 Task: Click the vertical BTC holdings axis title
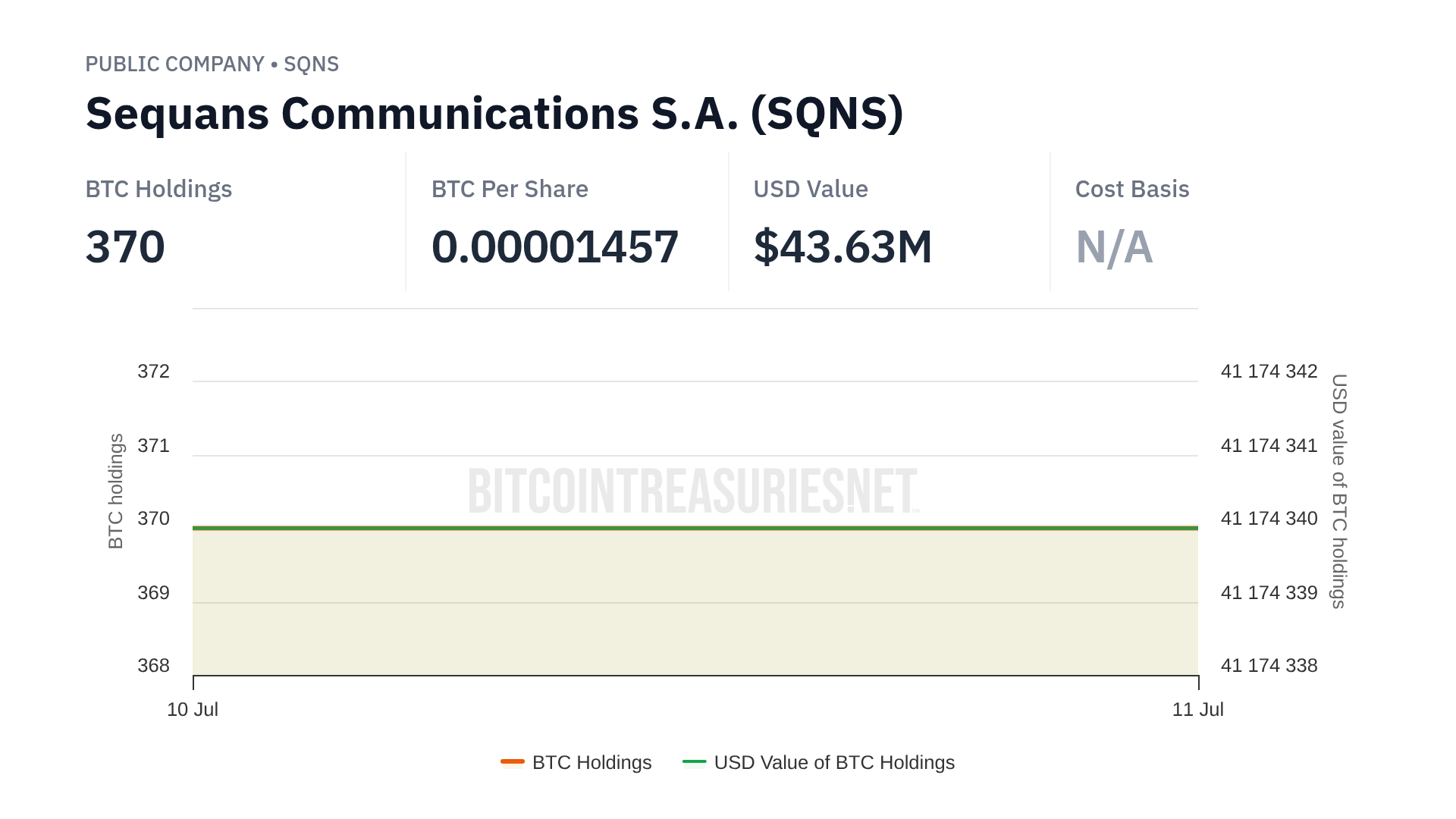[x=115, y=491]
